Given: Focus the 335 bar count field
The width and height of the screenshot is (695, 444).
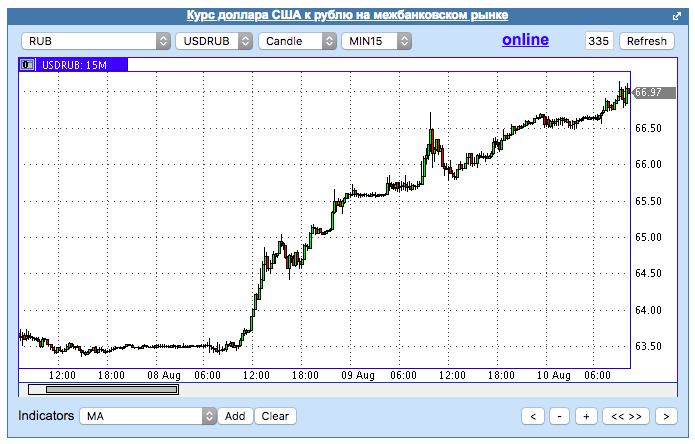Looking at the screenshot, I should [x=599, y=41].
